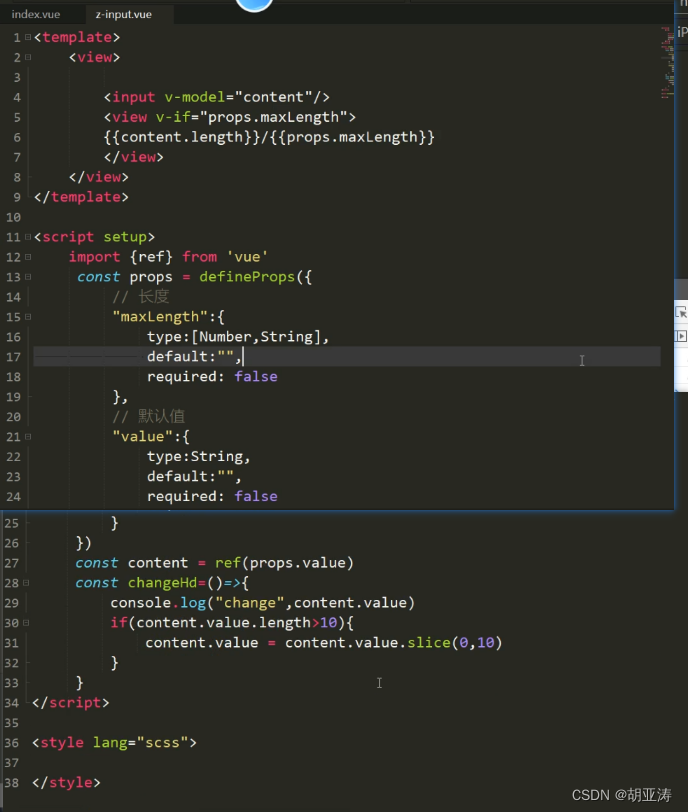The height and width of the screenshot is (812, 688).
Task: Fold the changeHd function on line 28
Action: click(x=26, y=583)
